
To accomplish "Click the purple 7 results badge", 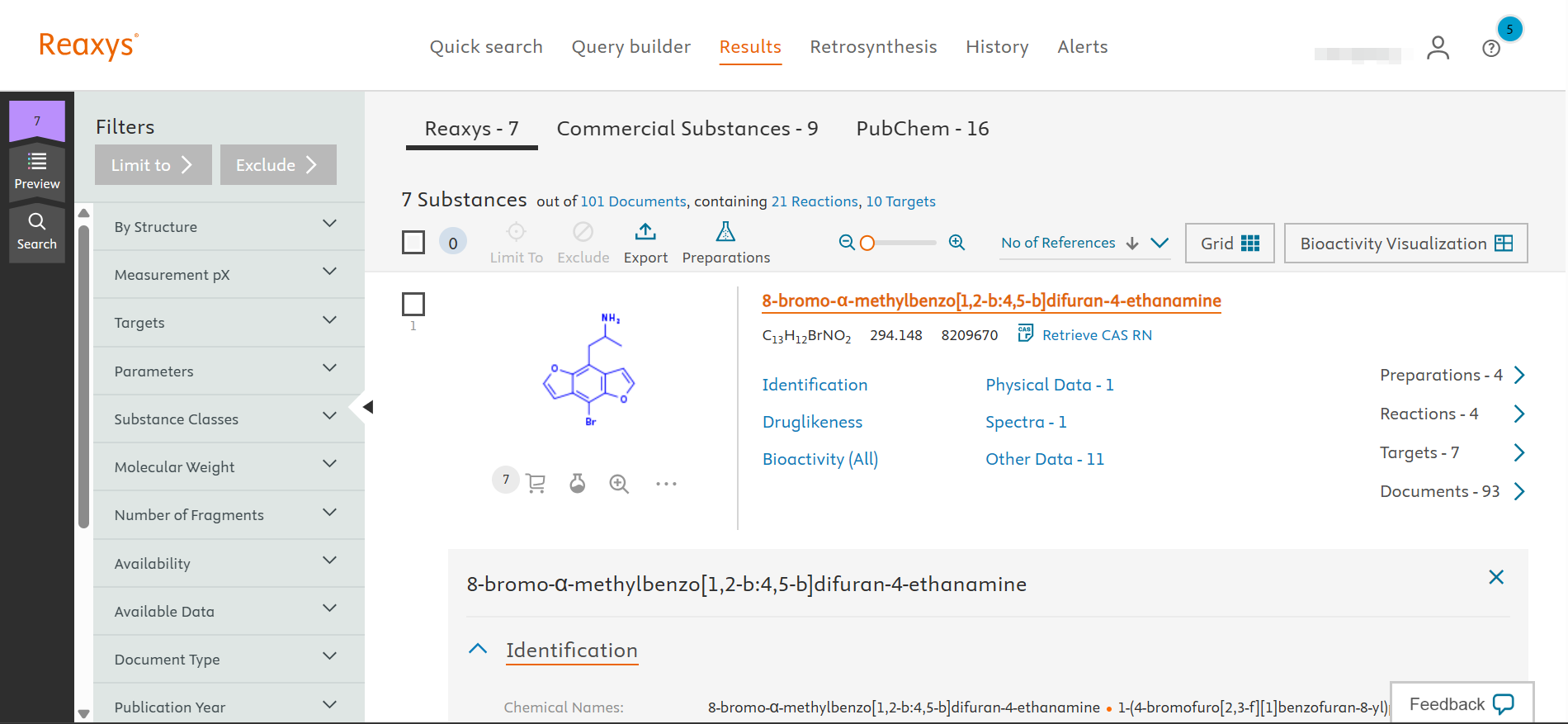I will click(x=37, y=121).
